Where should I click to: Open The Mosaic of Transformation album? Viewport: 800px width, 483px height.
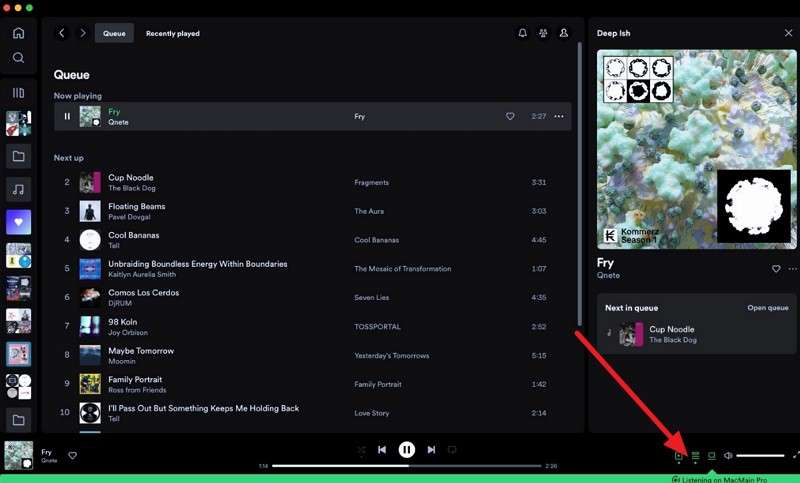coord(403,269)
